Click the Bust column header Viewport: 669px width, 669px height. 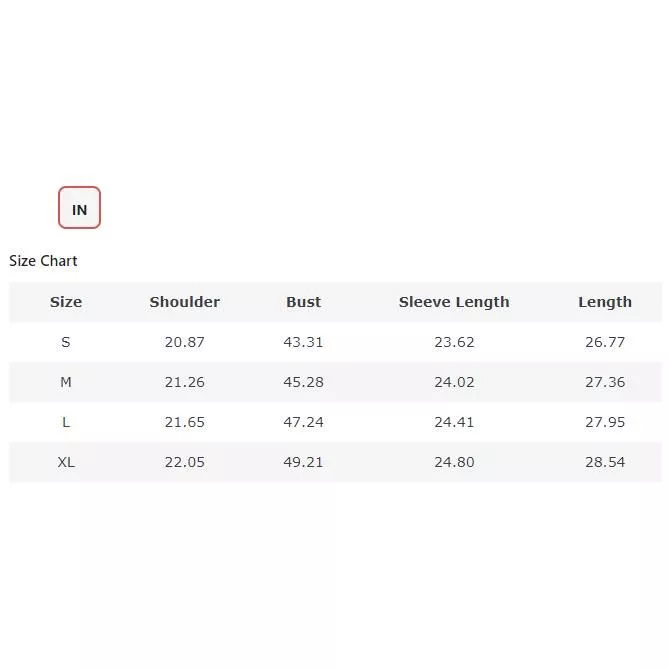303,302
